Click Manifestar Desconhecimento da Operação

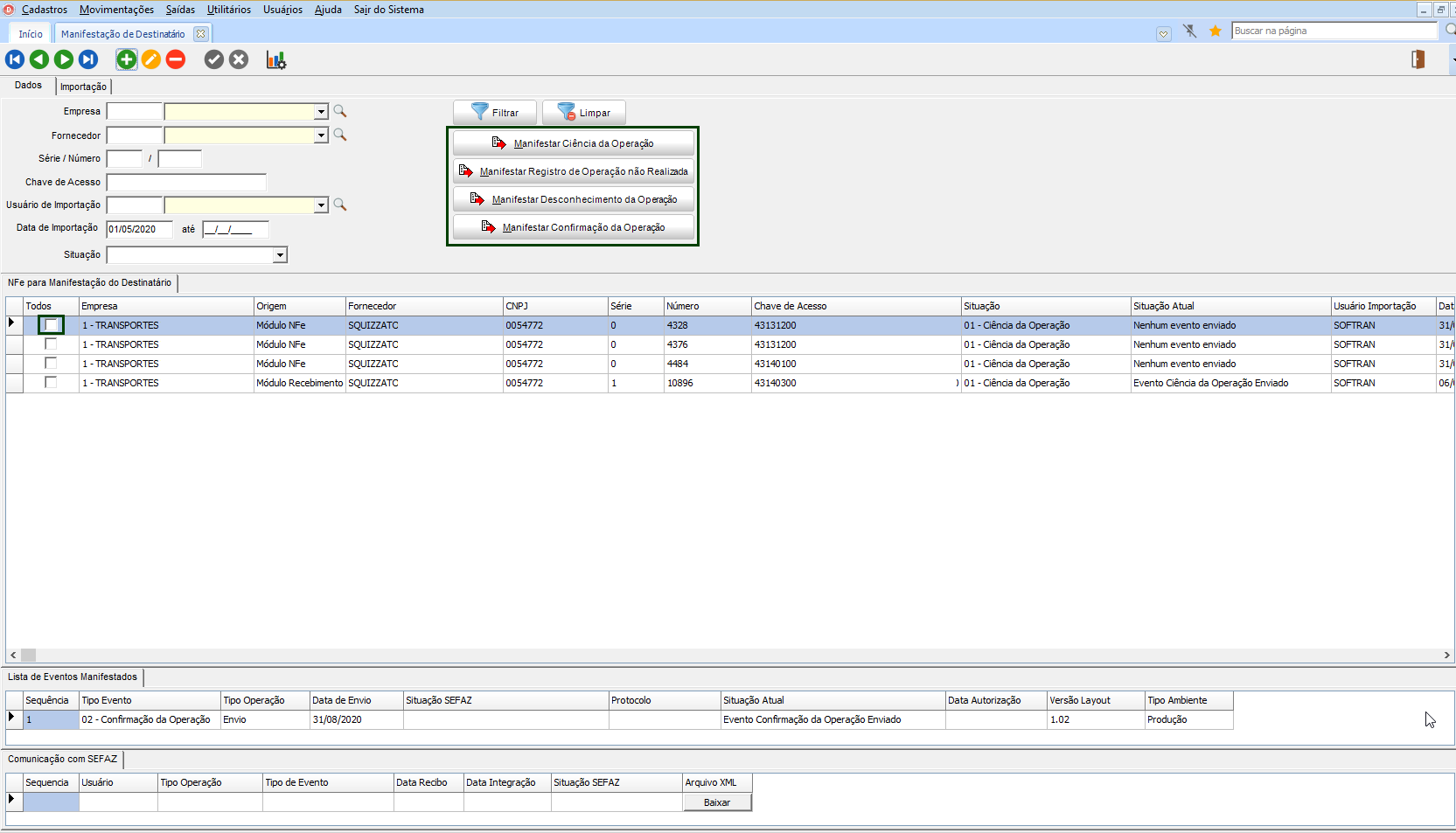click(x=574, y=199)
